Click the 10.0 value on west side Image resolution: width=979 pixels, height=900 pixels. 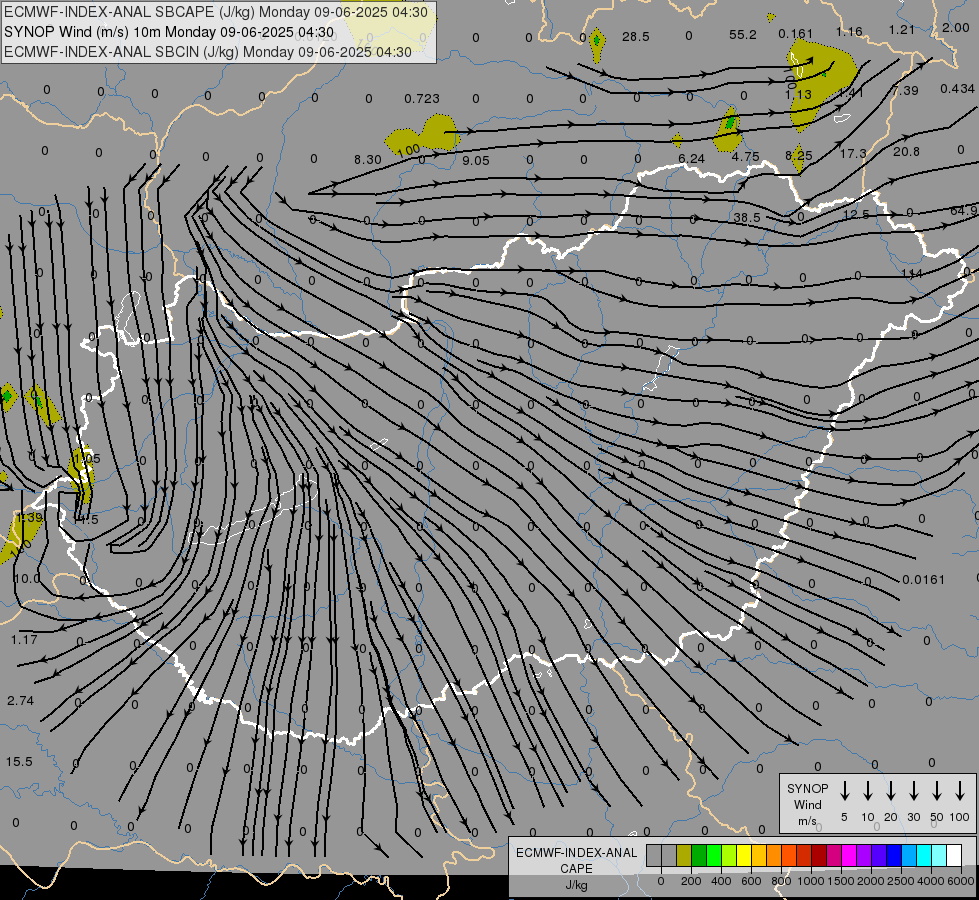tap(27, 578)
